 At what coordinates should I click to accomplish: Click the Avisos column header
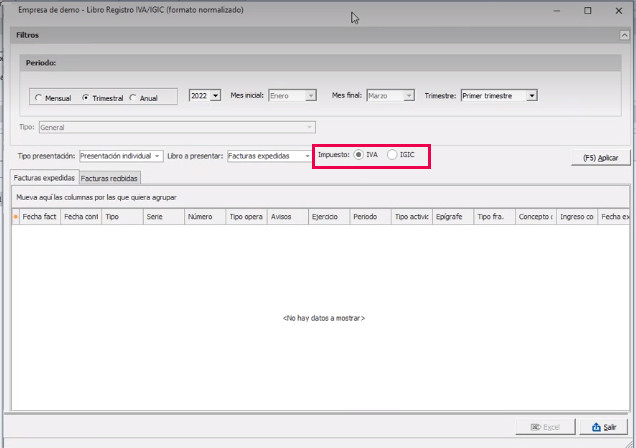(288, 217)
